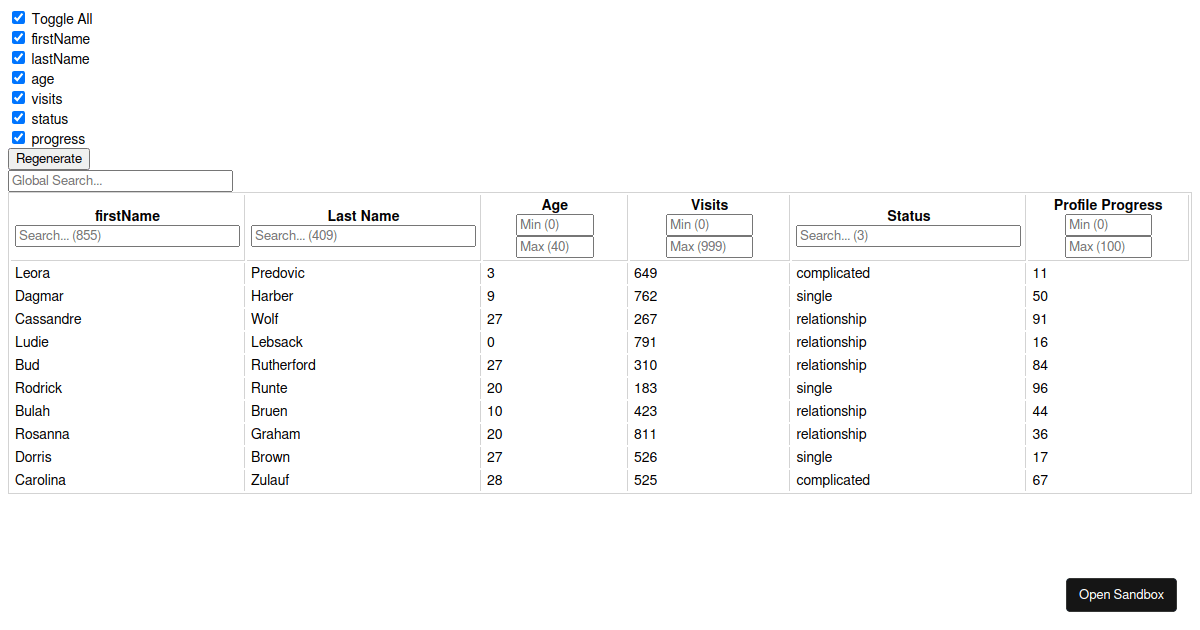Click the Regenerate button
Screen dimensions: 1200x630
(x=49, y=159)
